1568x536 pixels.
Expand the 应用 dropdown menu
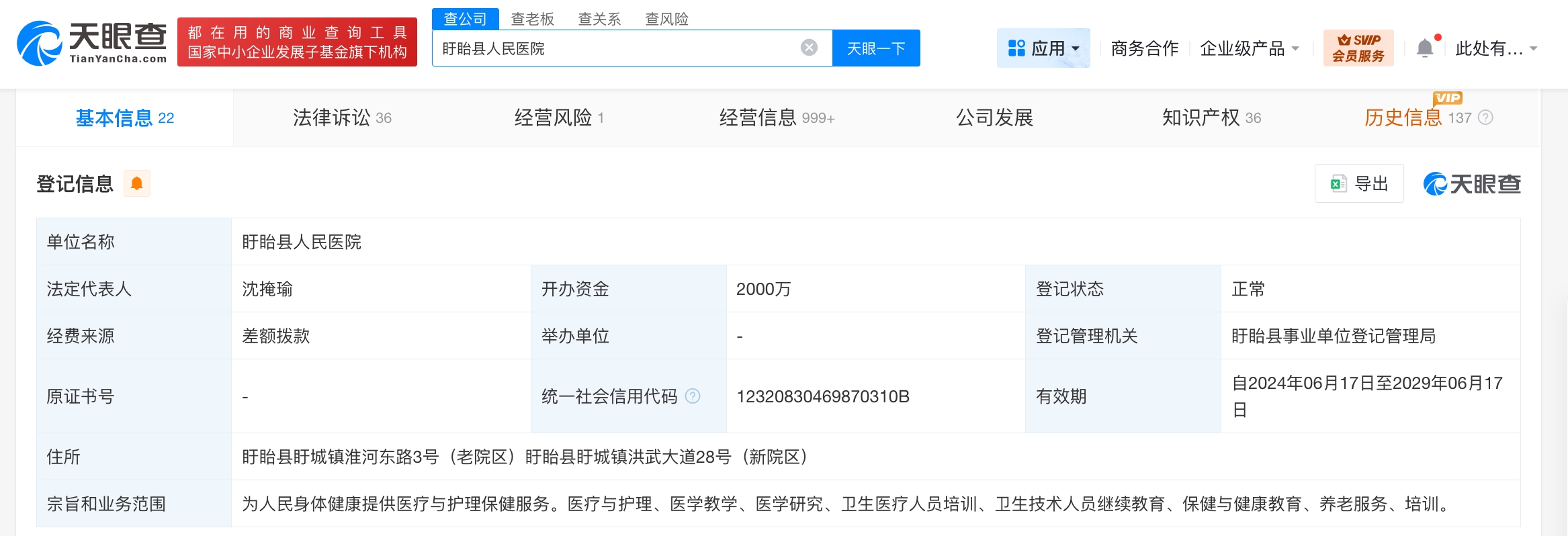[1043, 48]
